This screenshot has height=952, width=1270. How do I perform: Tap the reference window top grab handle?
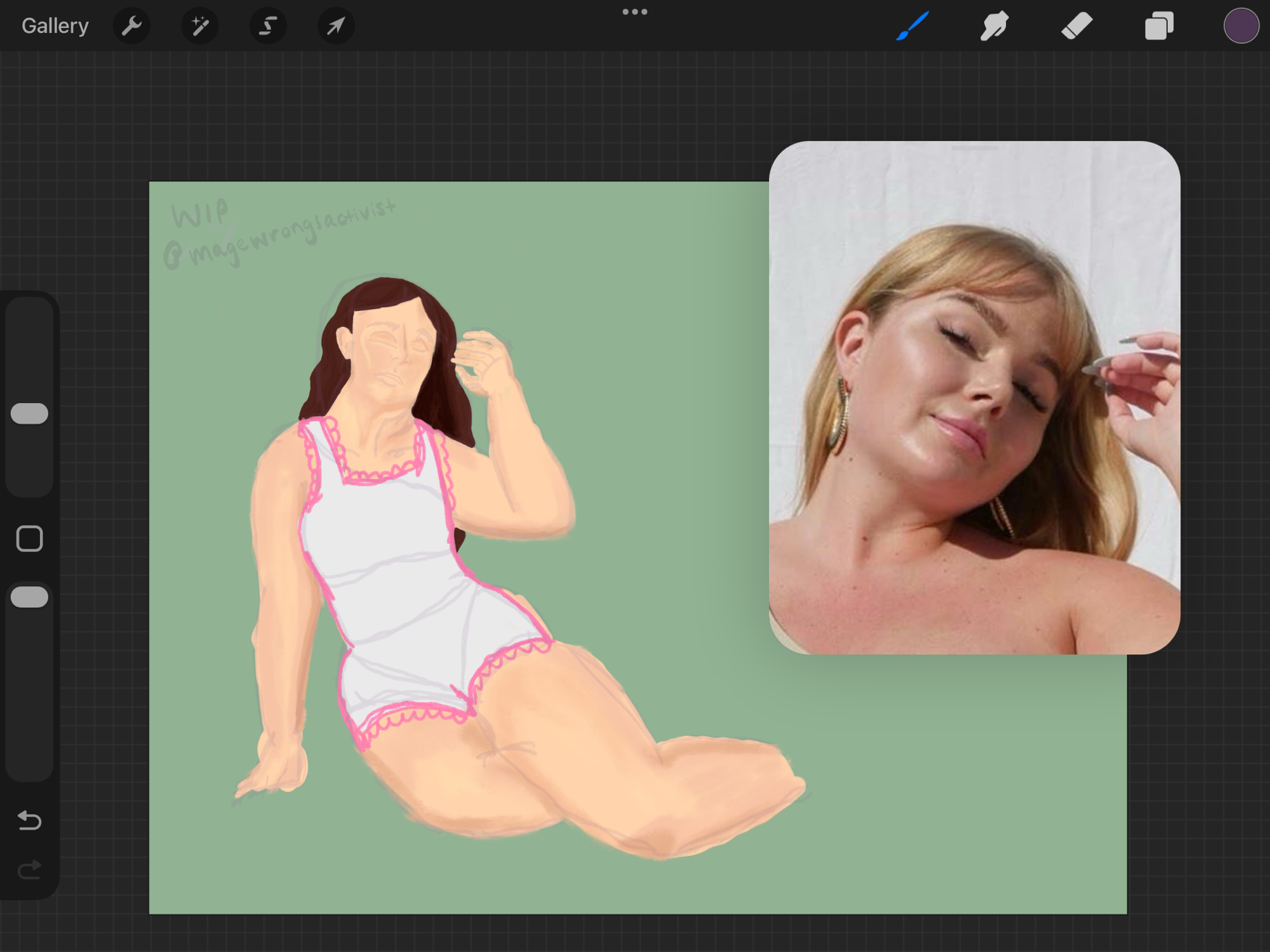(x=974, y=149)
